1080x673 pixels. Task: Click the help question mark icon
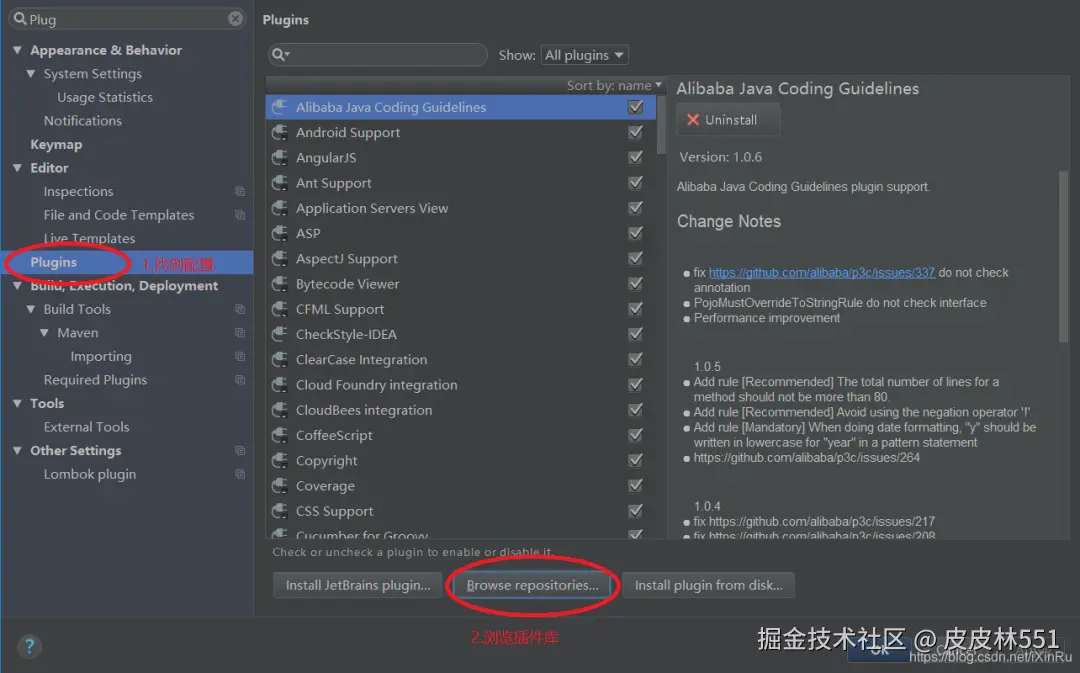pyautogui.click(x=29, y=646)
